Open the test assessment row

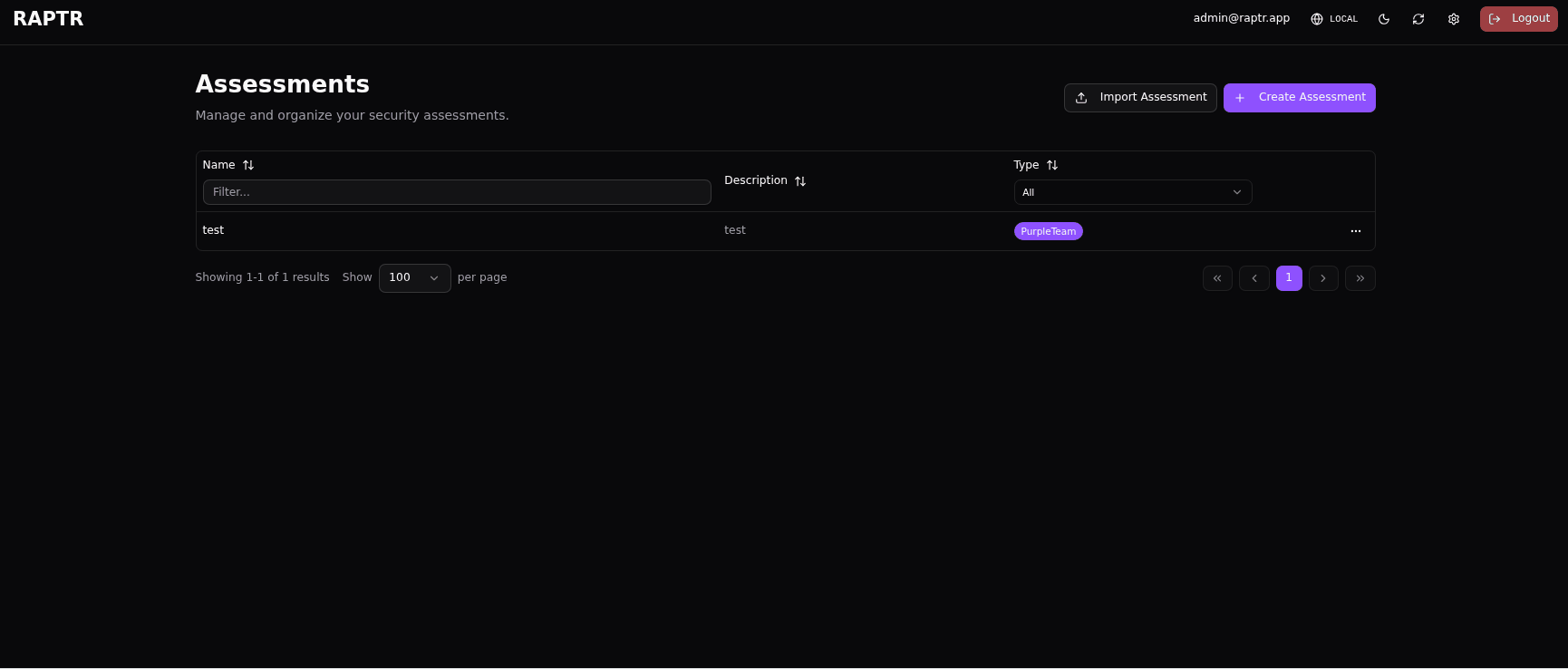tap(213, 230)
